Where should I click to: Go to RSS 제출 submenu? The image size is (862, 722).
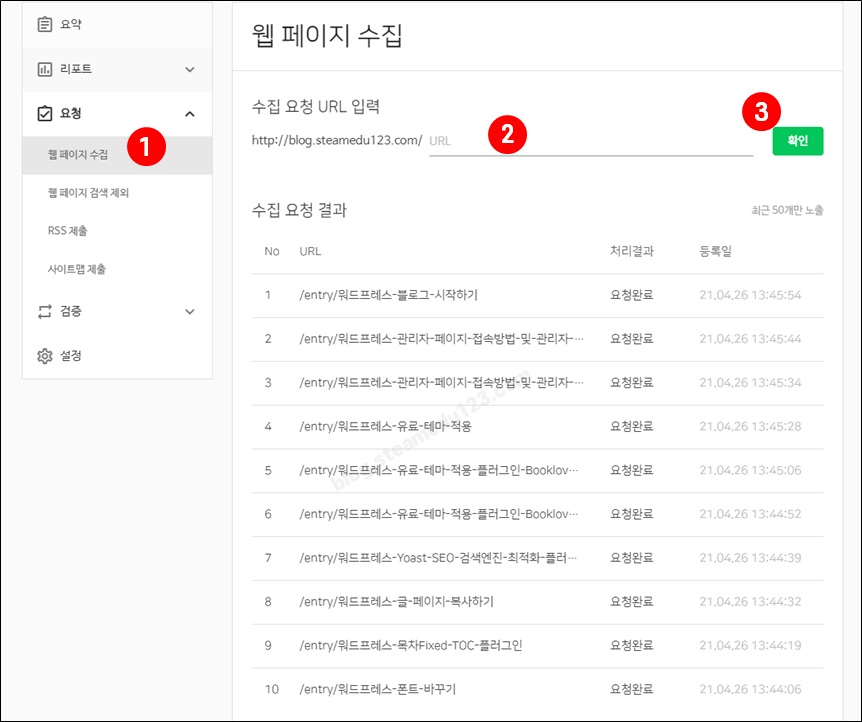tap(68, 230)
